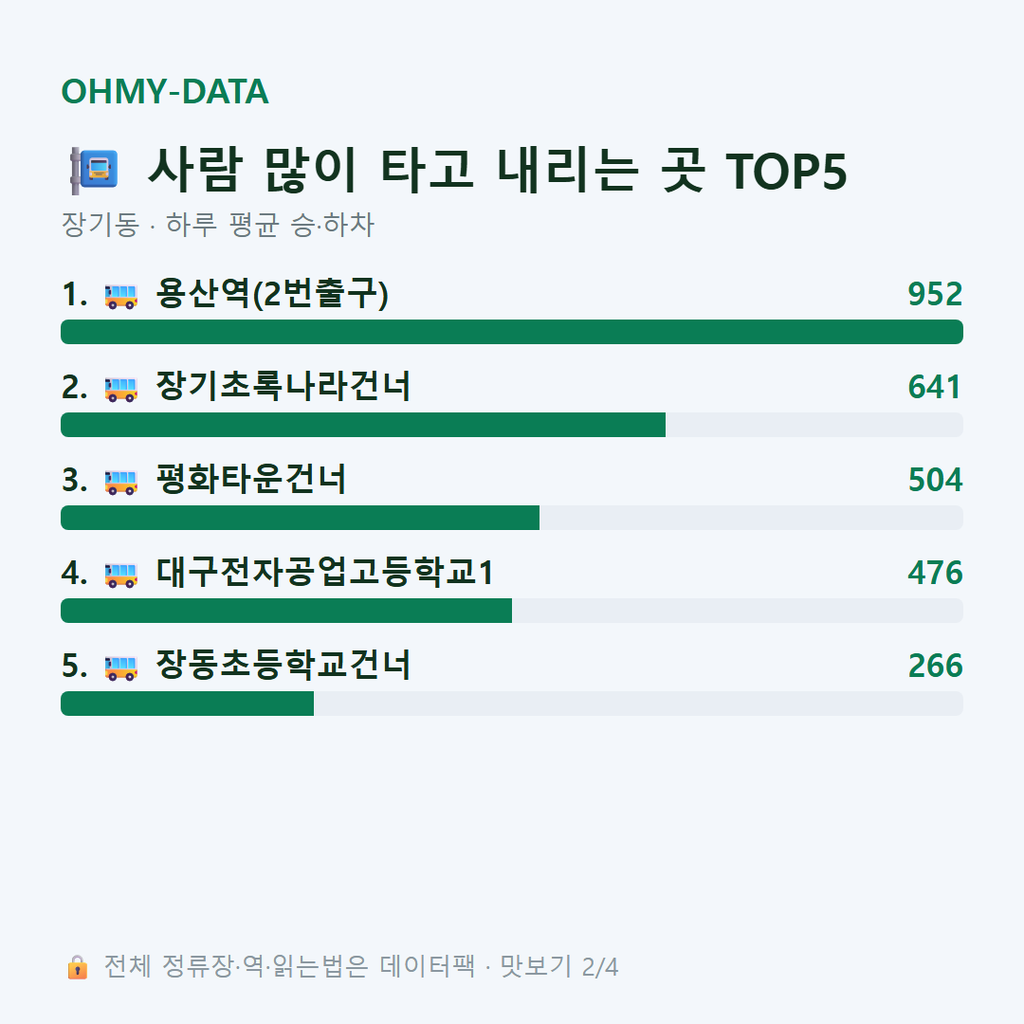Click the full green bar for rank 1
Viewport: 1024px width, 1024px height.
(x=512, y=332)
